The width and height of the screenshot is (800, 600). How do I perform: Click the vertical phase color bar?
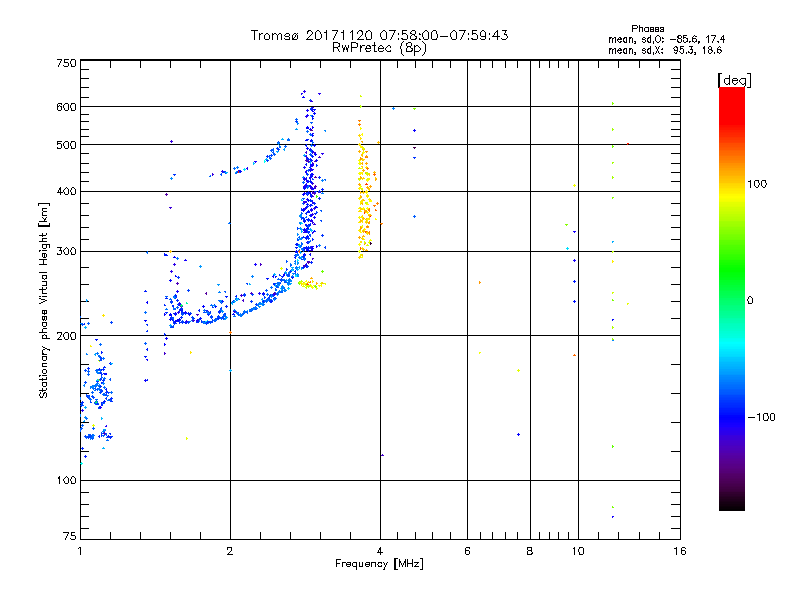(732, 298)
